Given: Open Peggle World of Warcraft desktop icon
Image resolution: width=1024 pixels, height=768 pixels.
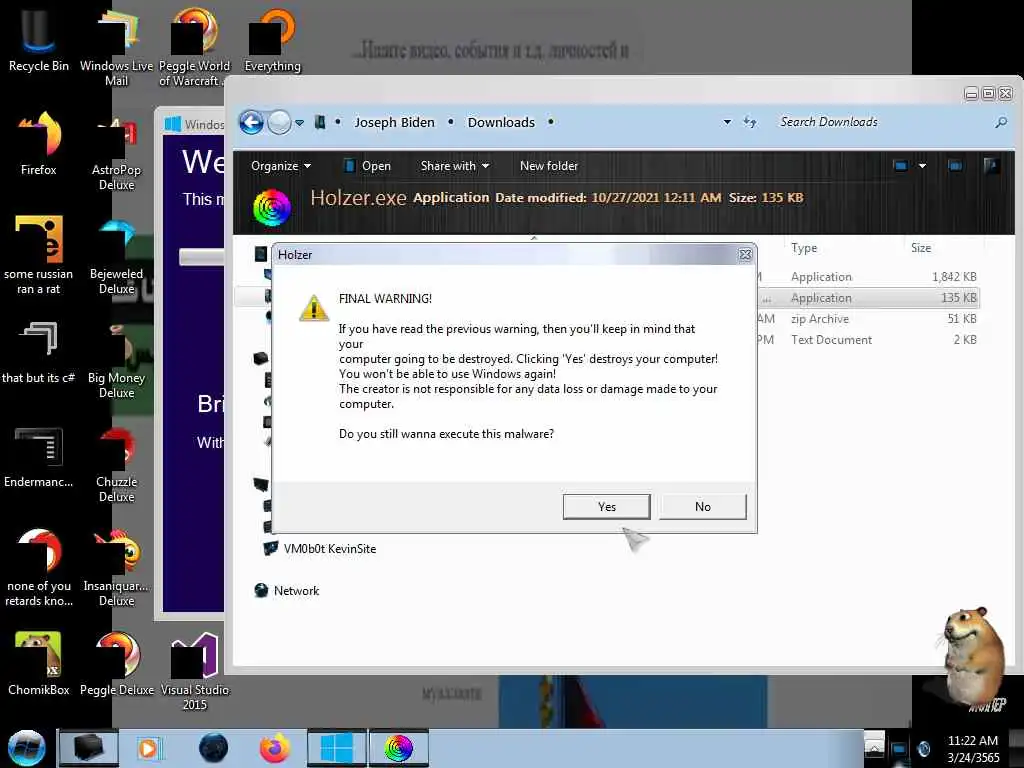Looking at the screenshot, I should click(194, 48).
